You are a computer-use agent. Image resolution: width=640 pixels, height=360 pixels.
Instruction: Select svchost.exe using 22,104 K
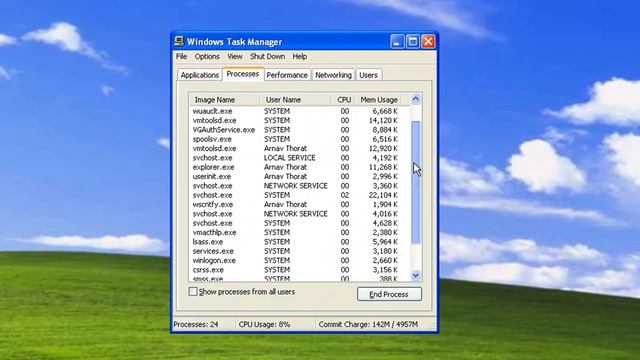(299, 195)
